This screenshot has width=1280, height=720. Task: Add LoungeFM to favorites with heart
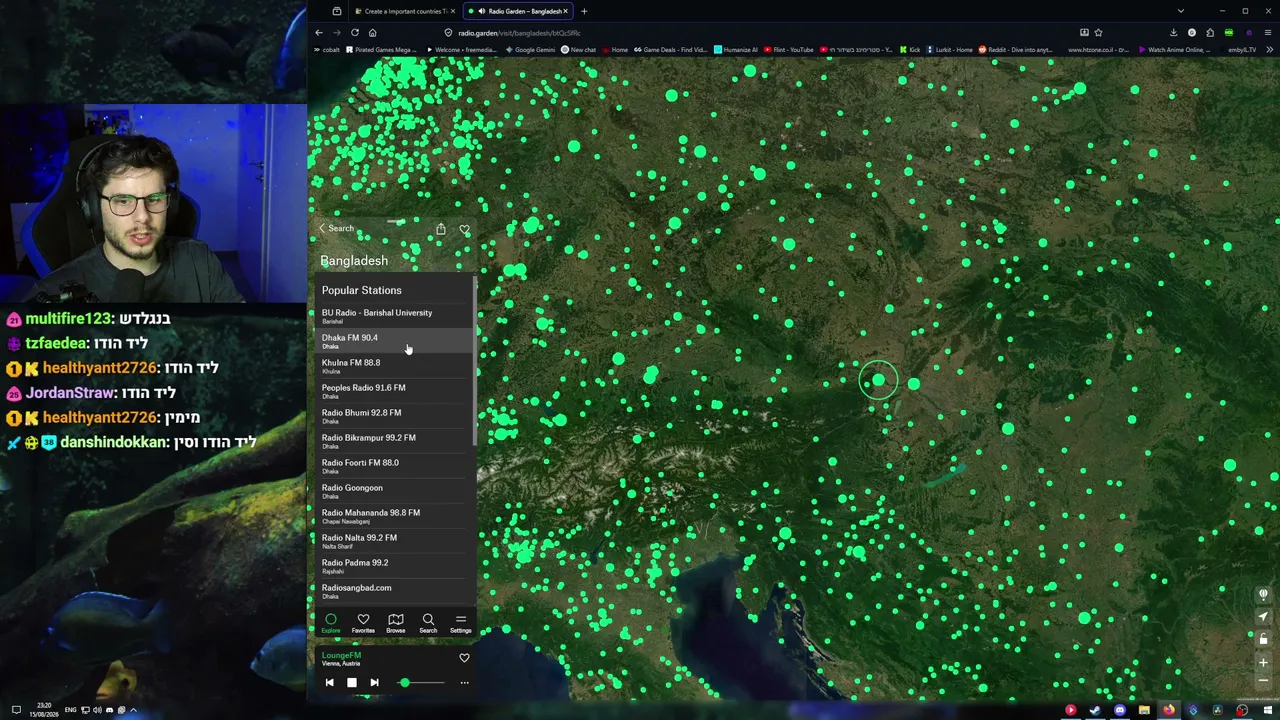point(464,658)
